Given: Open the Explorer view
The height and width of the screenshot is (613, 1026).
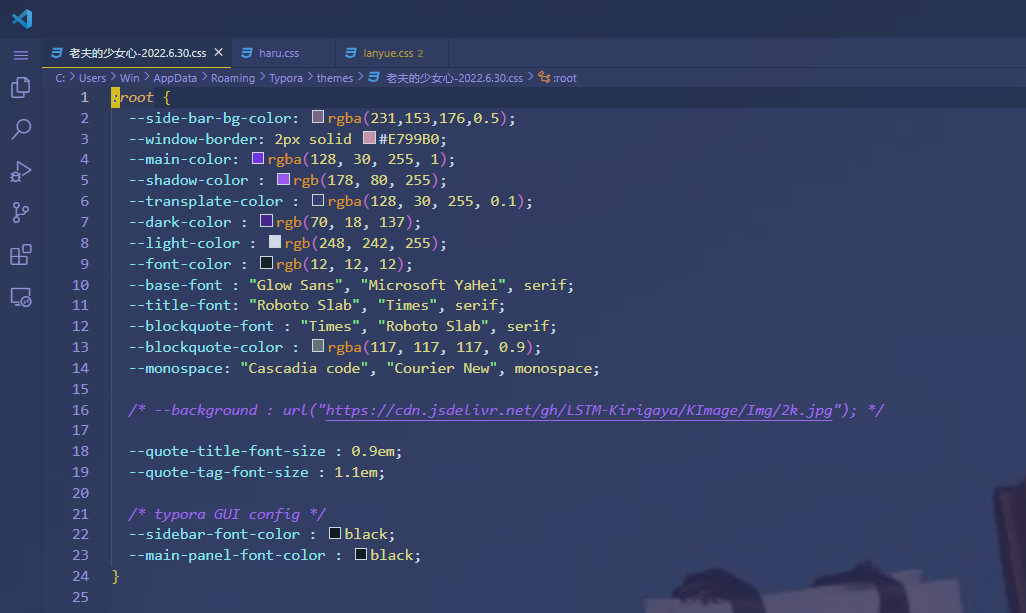Looking at the screenshot, I should [21, 88].
